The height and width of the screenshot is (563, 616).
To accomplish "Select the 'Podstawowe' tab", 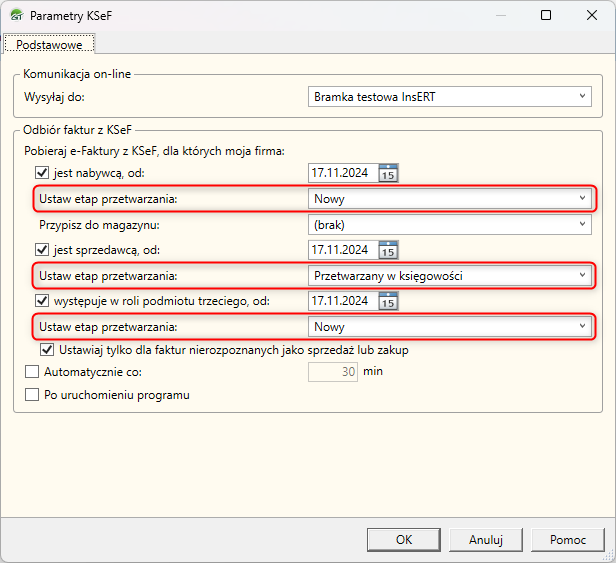I will click(x=50, y=44).
